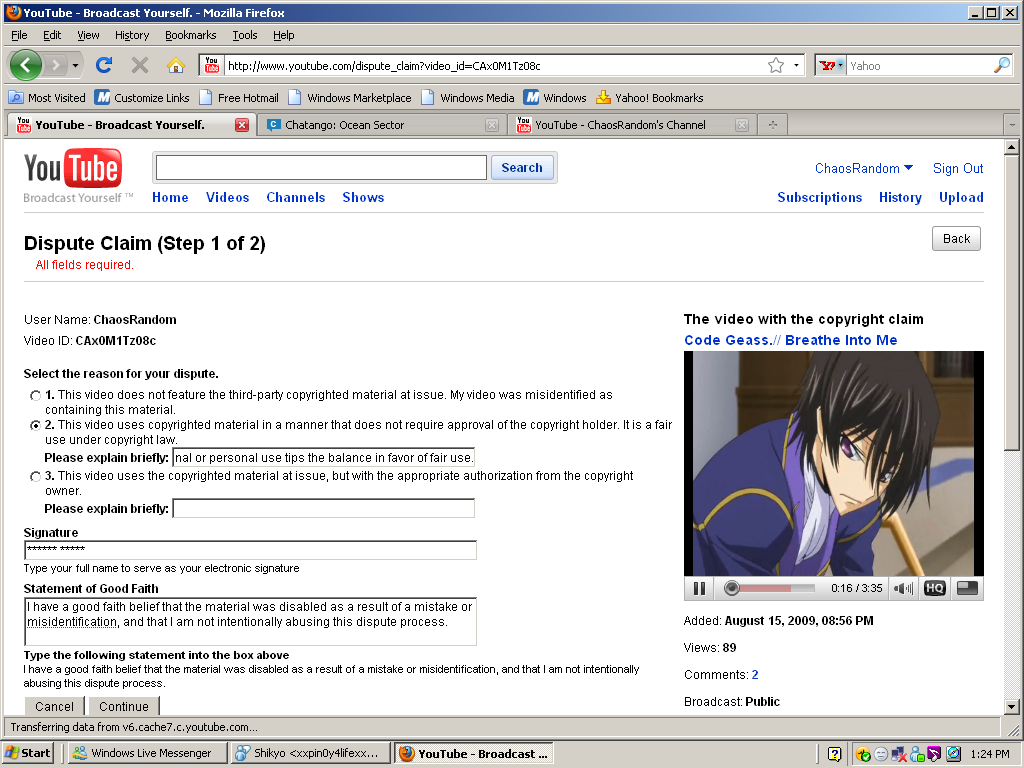This screenshot has height=768, width=1024.
Task: Toggle HQ playback quality
Action: [x=934, y=588]
